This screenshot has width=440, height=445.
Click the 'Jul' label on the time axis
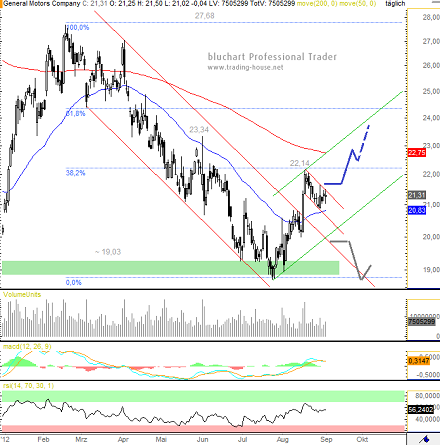point(242,440)
